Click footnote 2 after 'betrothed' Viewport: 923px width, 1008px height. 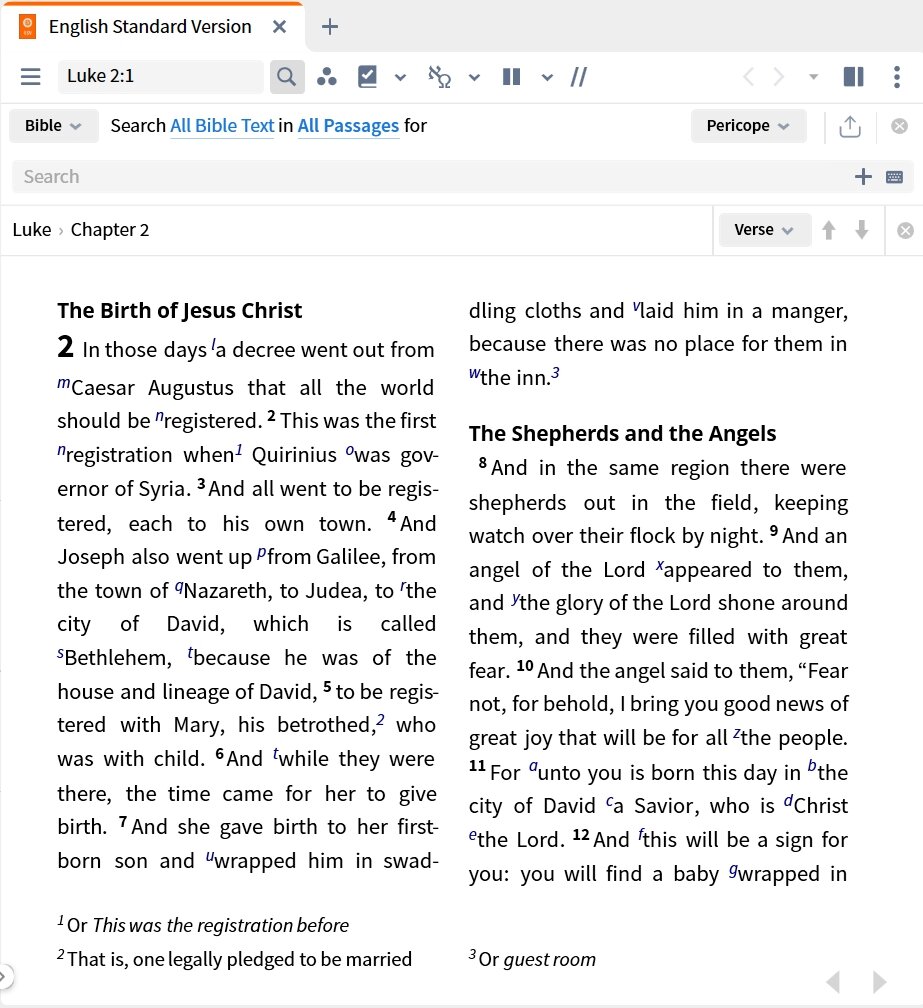[381, 719]
